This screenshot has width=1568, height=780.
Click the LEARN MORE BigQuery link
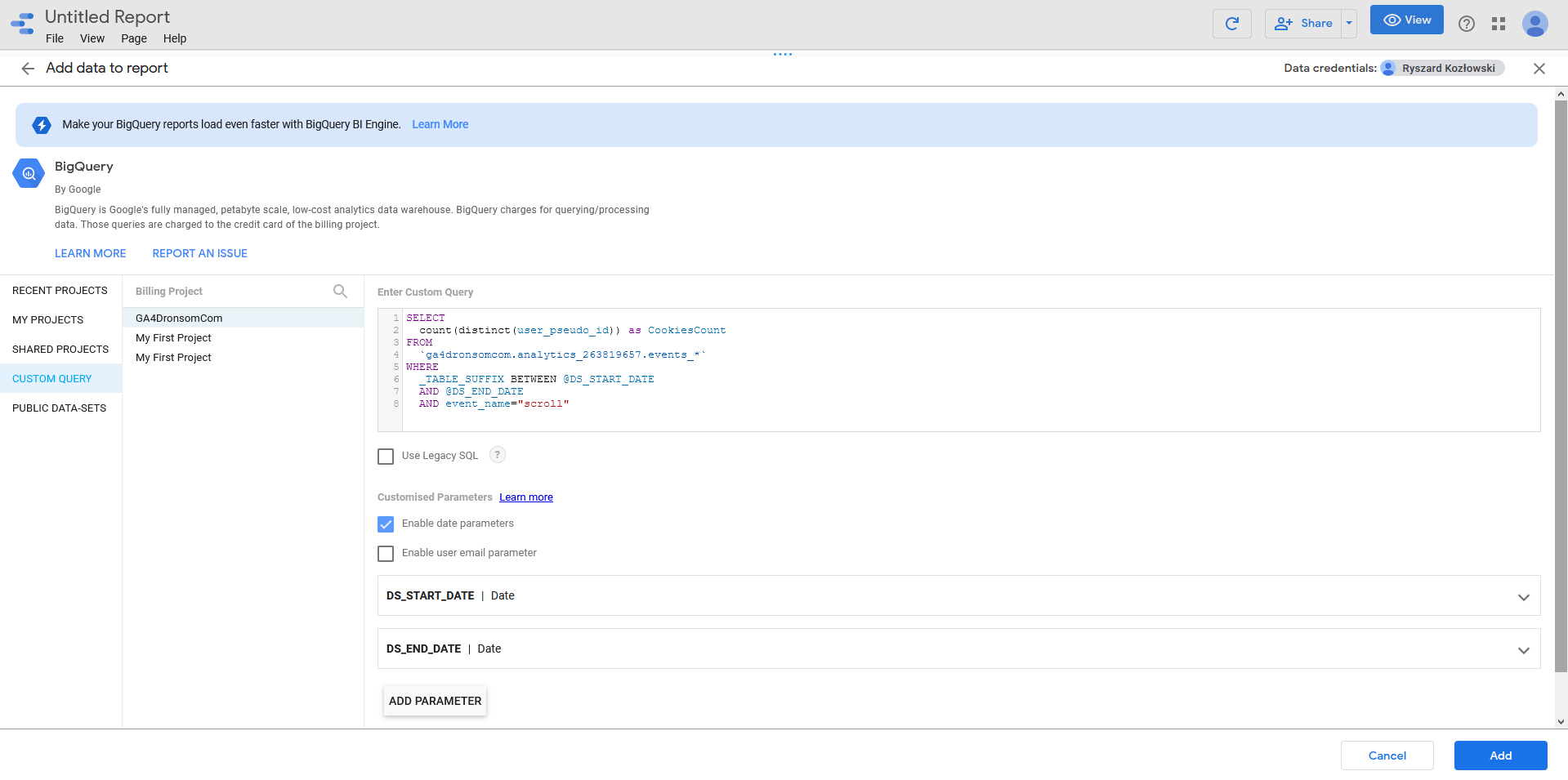90,254
